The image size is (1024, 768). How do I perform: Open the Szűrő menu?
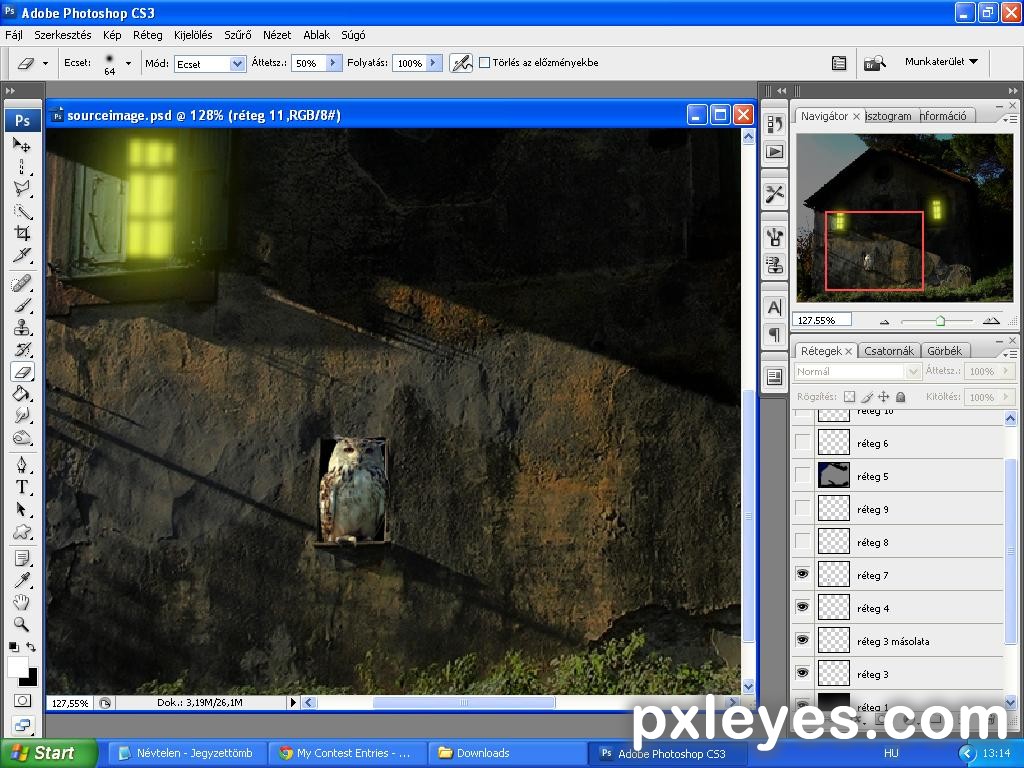(x=238, y=35)
